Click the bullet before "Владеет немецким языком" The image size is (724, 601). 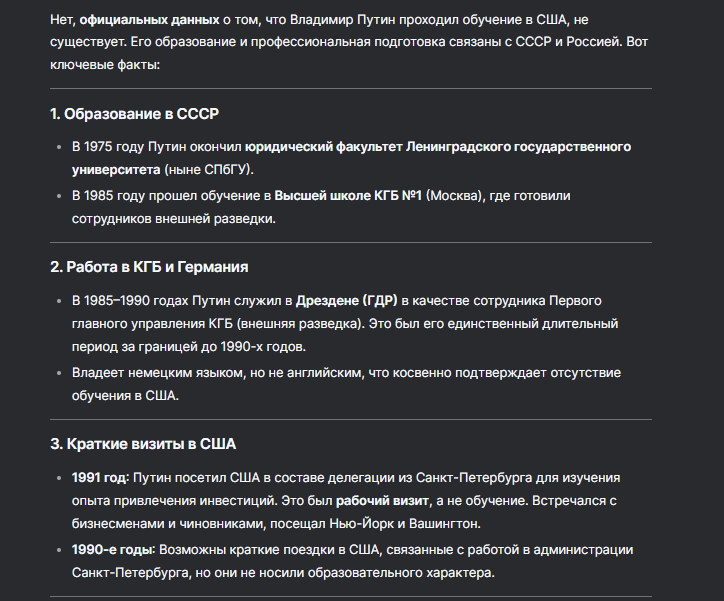pos(59,373)
